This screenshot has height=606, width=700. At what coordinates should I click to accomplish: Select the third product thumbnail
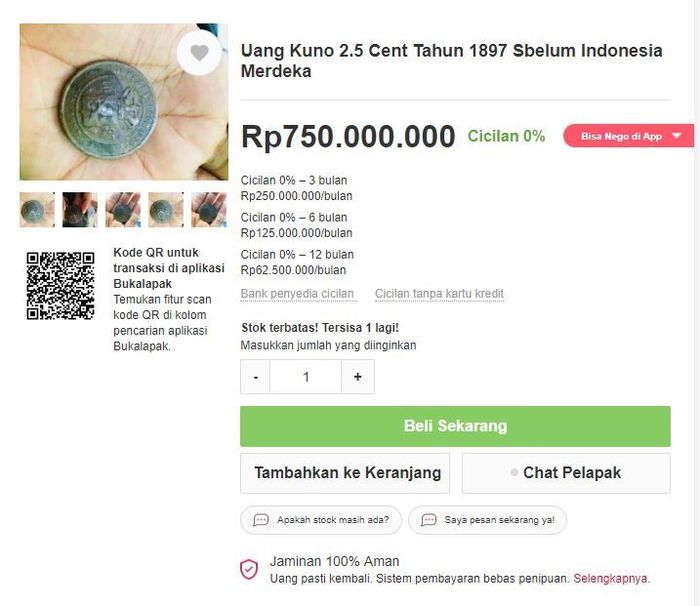(x=123, y=210)
